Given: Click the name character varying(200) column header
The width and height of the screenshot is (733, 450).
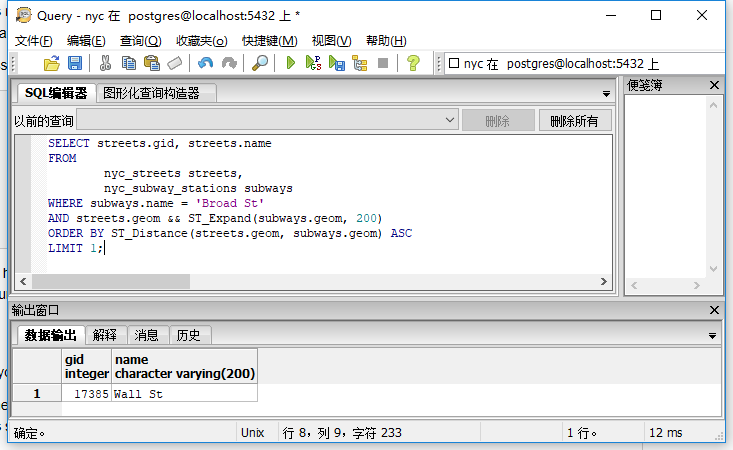Looking at the screenshot, I should pos(185,366).
